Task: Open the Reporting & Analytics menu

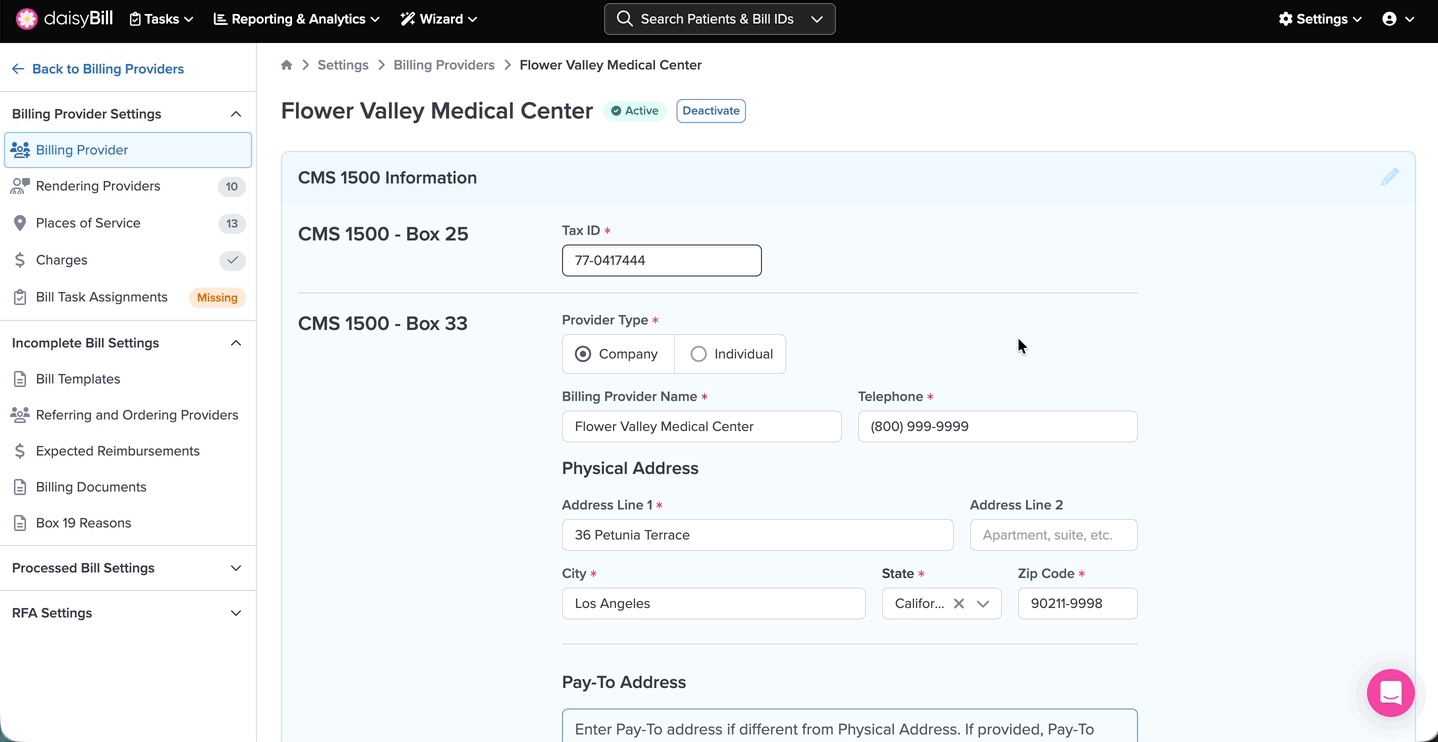Action: (297, 19)
